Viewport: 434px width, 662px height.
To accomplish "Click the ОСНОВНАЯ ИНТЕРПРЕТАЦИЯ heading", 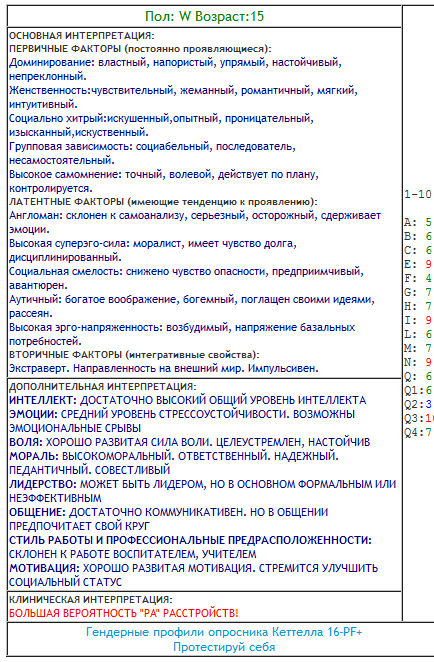I will 82,35.
